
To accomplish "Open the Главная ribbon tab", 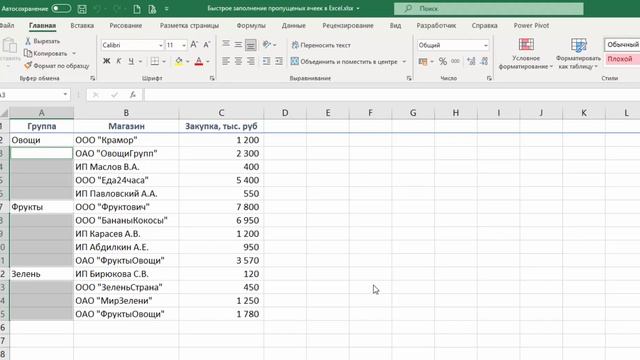I will pos(42,26).
